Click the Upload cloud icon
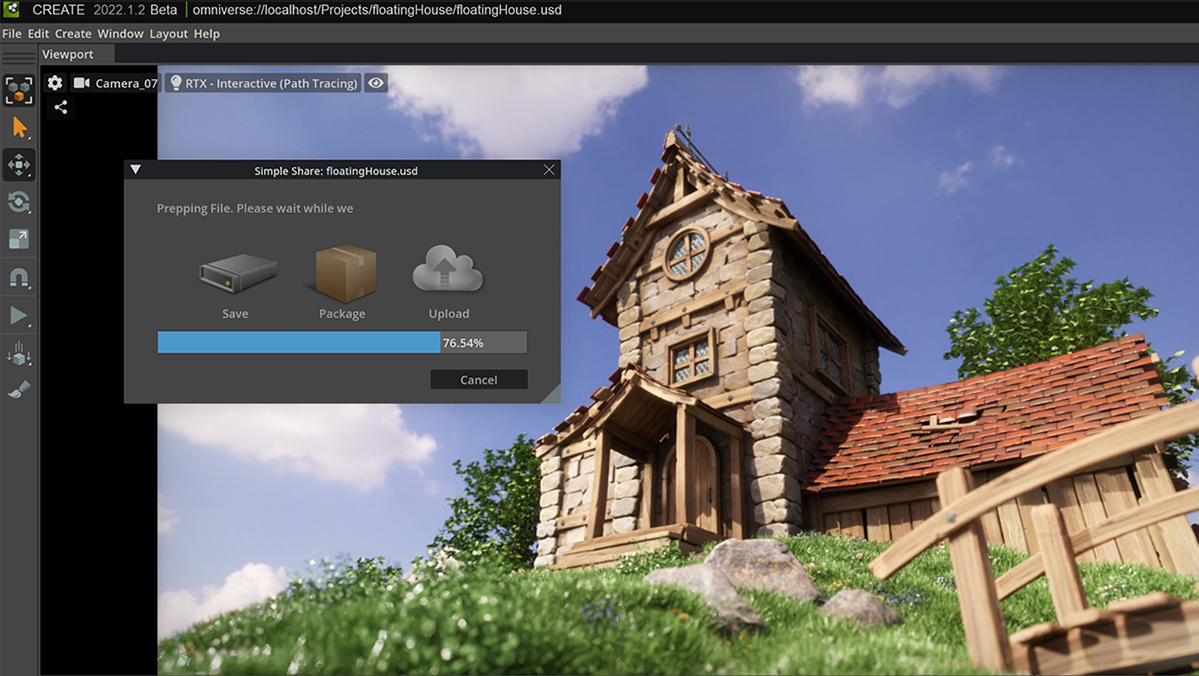Viewport: 1199px width, 676px height. 448,271
